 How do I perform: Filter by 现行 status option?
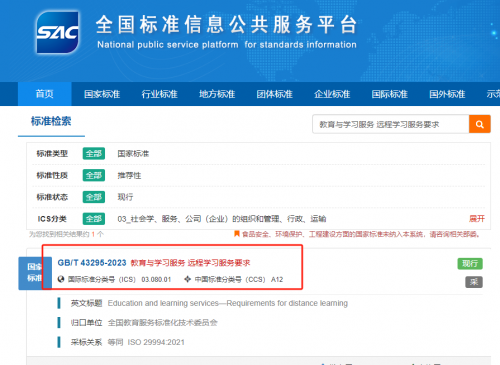125,197
